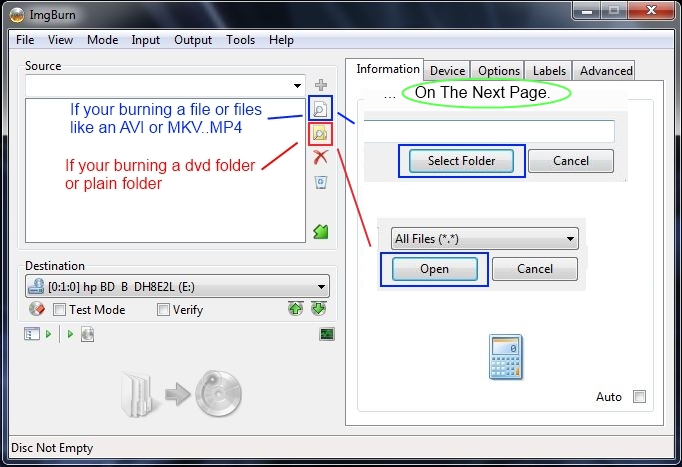
Task: Toggle the Auto checkbox
Action: (639, 397)
